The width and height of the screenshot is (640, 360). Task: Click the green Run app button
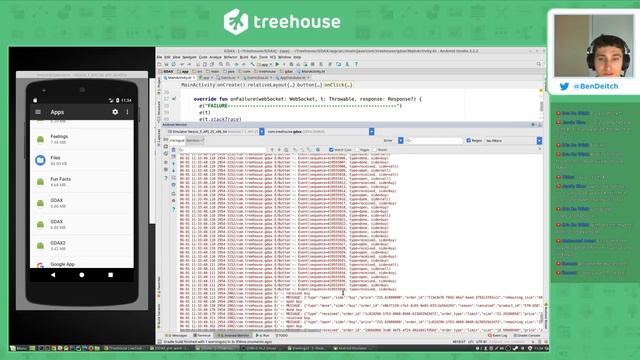coord(277,64)
